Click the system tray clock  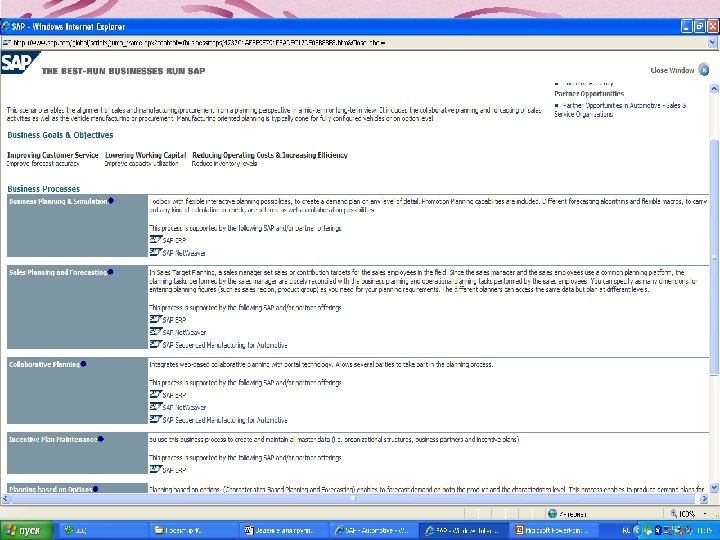coord(706,530)
